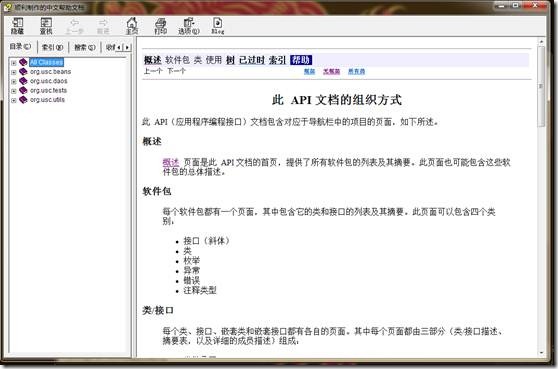The image size is (558, 369).
Task: Go to 主页 (Home) via house icon
Action: (x=132, y=26)
